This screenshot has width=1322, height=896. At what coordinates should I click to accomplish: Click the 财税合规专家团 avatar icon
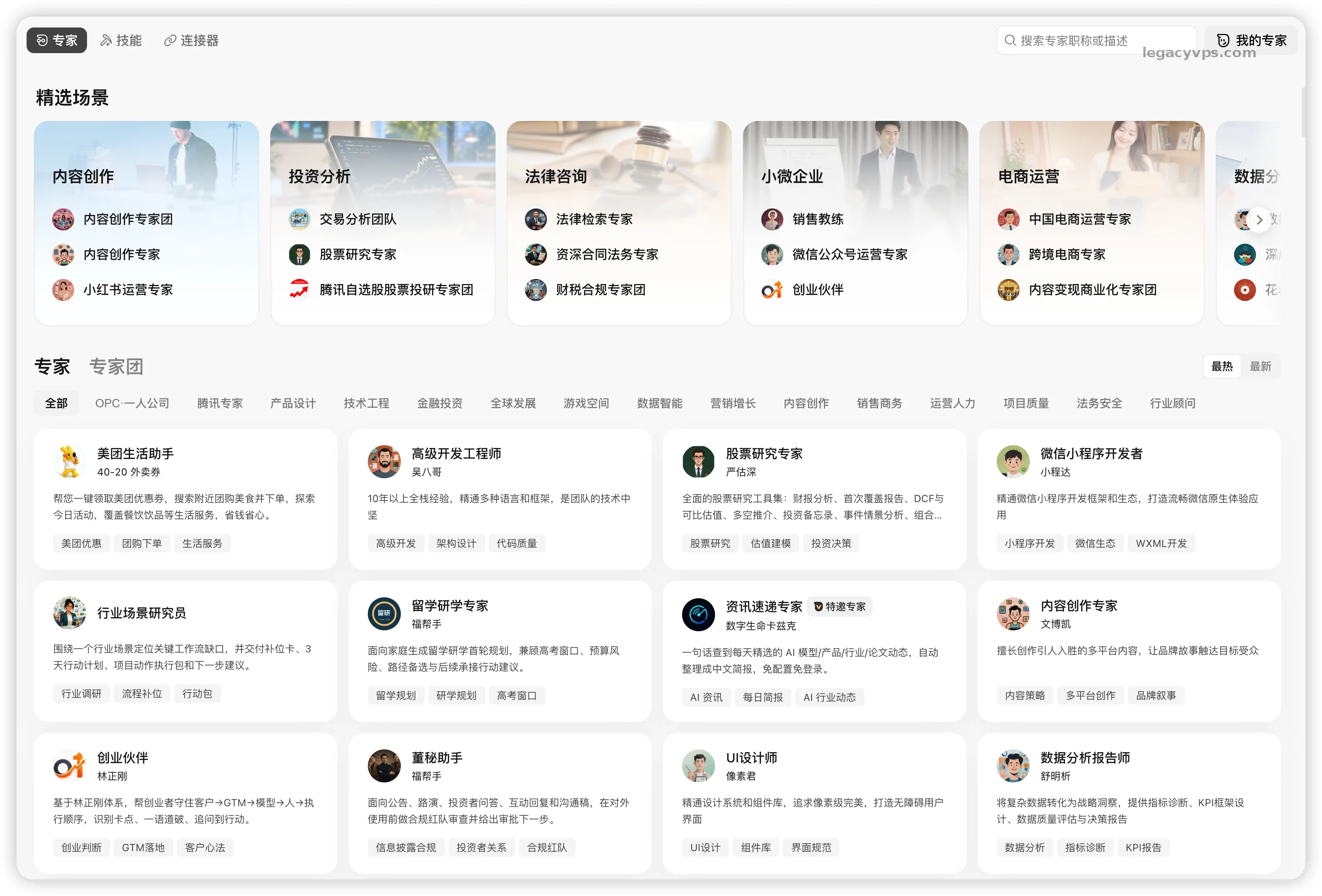535,290
